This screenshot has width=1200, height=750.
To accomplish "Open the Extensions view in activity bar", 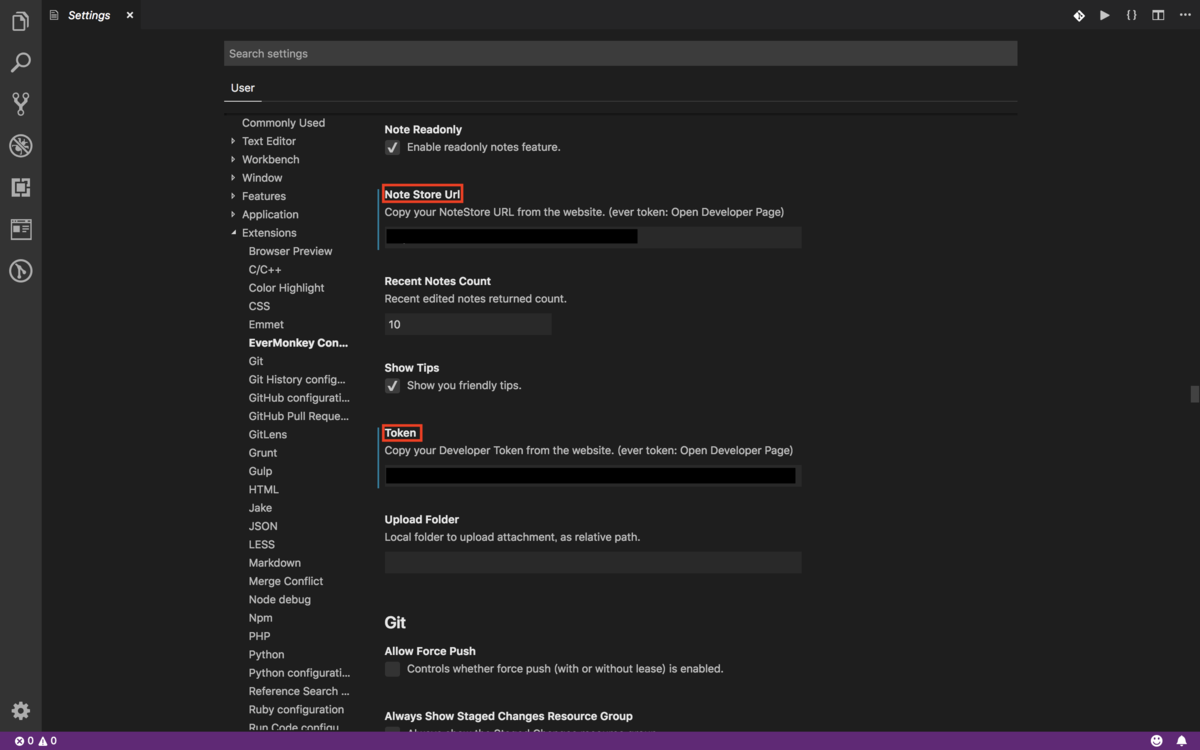I will [20, 188].
